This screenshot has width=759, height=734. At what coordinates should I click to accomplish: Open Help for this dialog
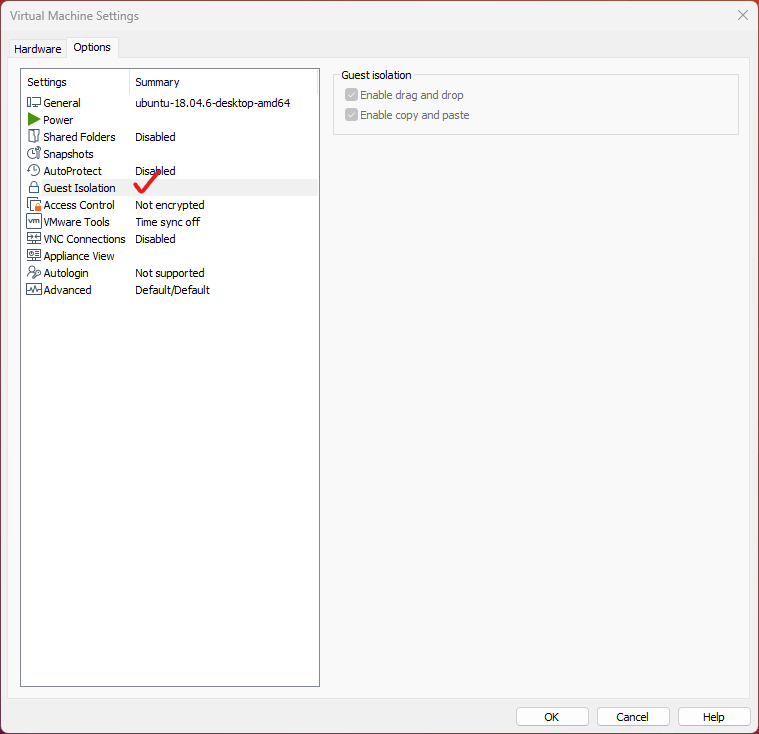(713, 717)
